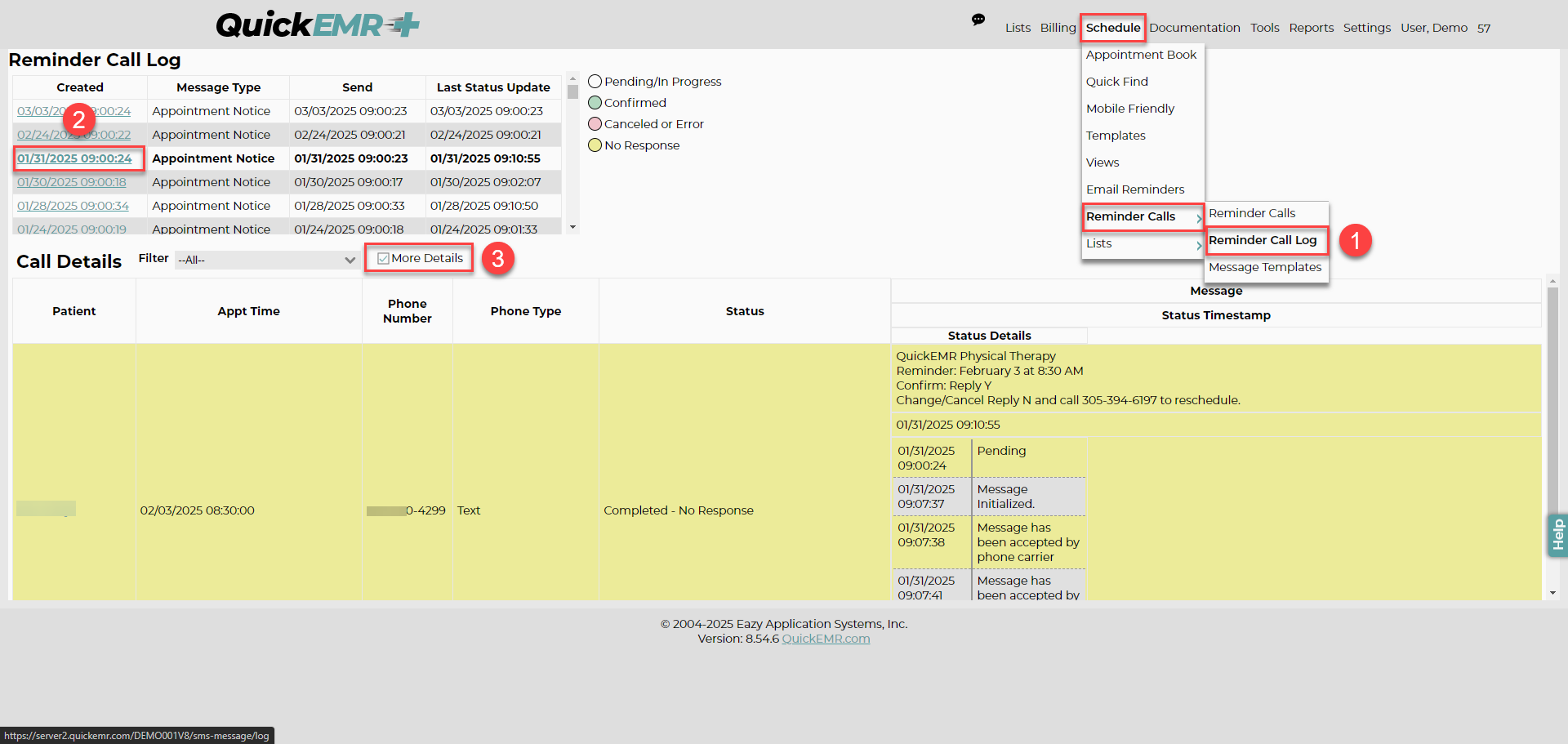The width and height of the screenshot is (1568, 744).
Task: Click the Appt Time column header
Action: (248, 311)
